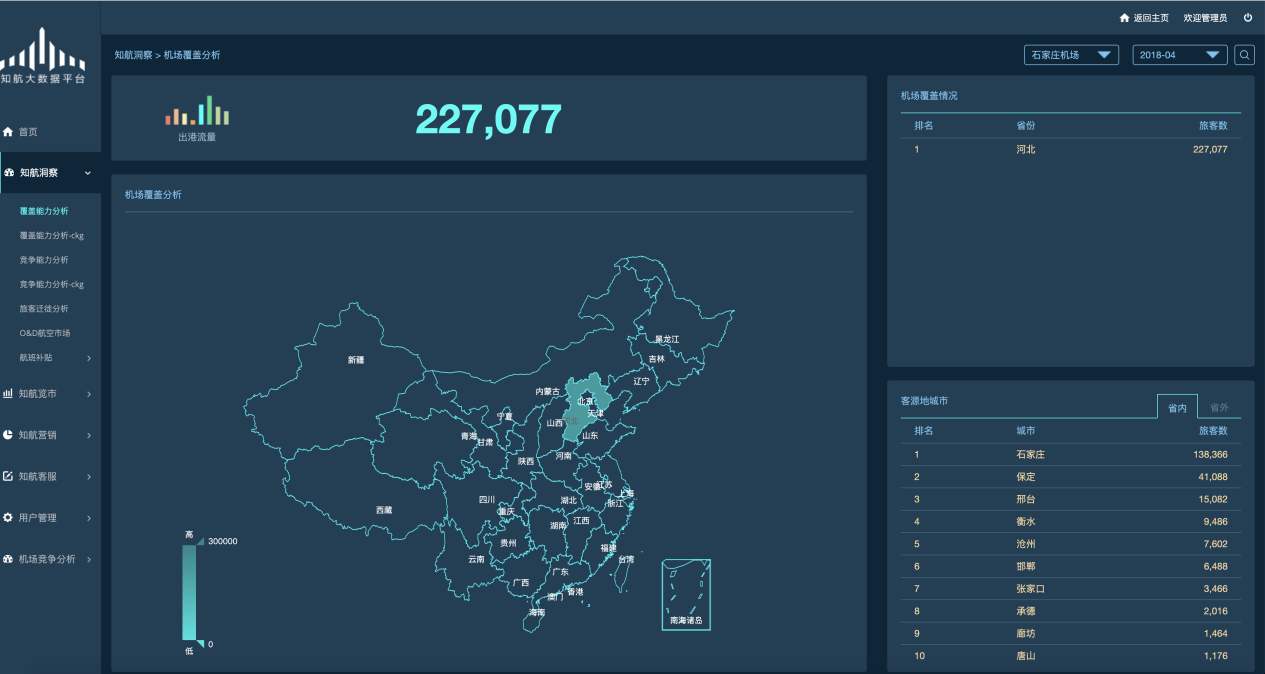Click the 知航览市 bar chart icon
Viewport: 1265px width, 674px height.
pyautogui.click(x=9, y=394)
